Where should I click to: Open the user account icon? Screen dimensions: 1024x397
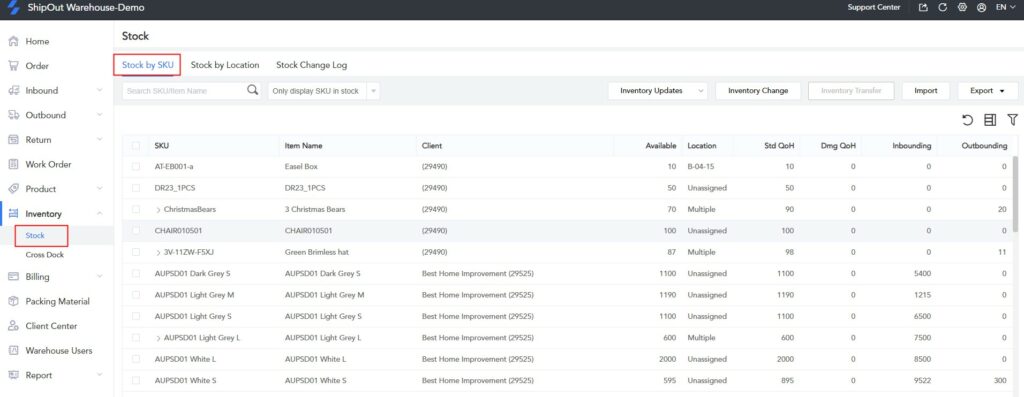click(981, 8)
